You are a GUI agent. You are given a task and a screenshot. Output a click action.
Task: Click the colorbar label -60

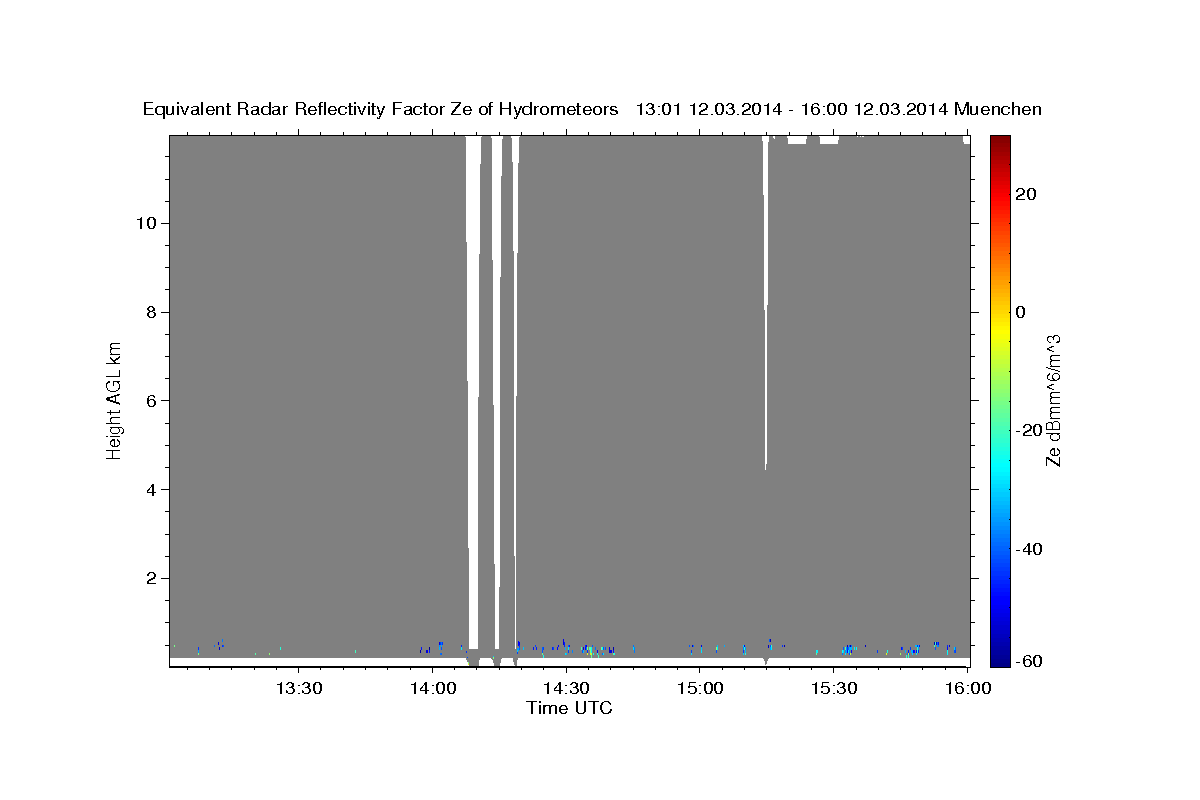click(1028, 662)
